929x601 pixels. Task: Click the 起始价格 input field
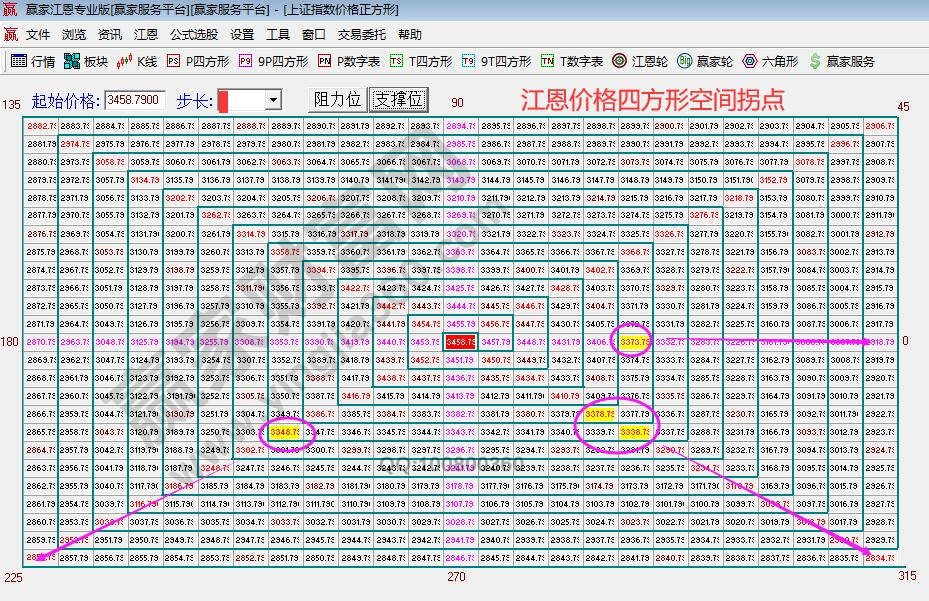[x=135, y=100]
